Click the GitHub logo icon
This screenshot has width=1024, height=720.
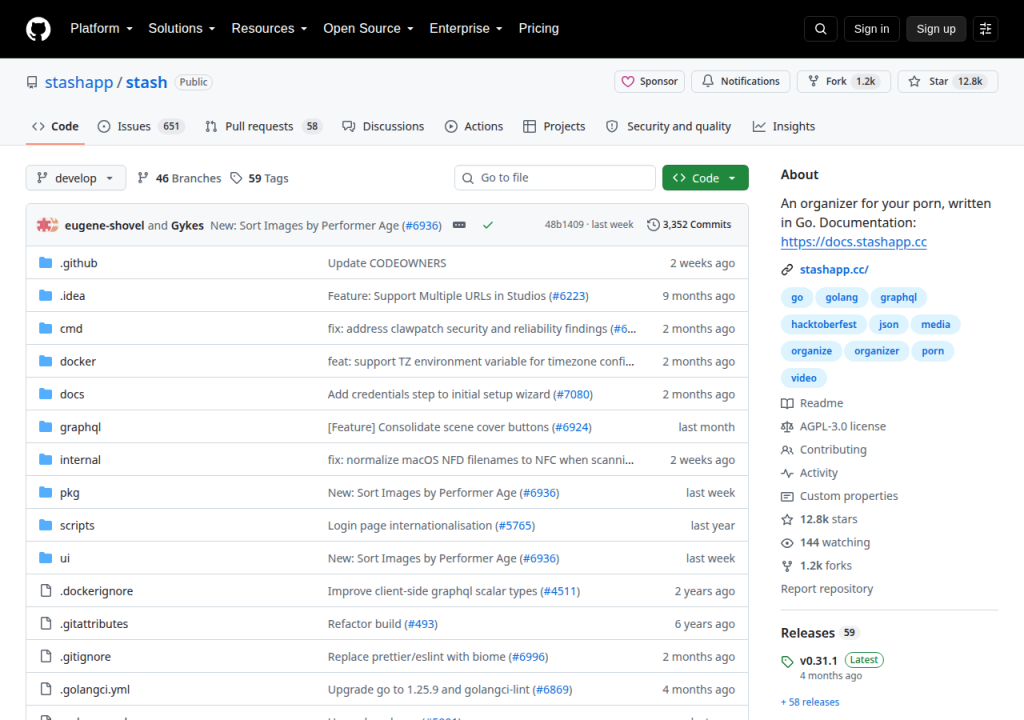click(38, 29)
